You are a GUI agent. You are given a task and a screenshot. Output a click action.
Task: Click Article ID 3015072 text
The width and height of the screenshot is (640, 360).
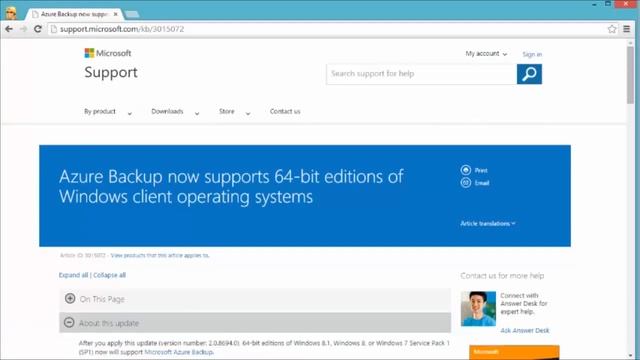[82, 256]
